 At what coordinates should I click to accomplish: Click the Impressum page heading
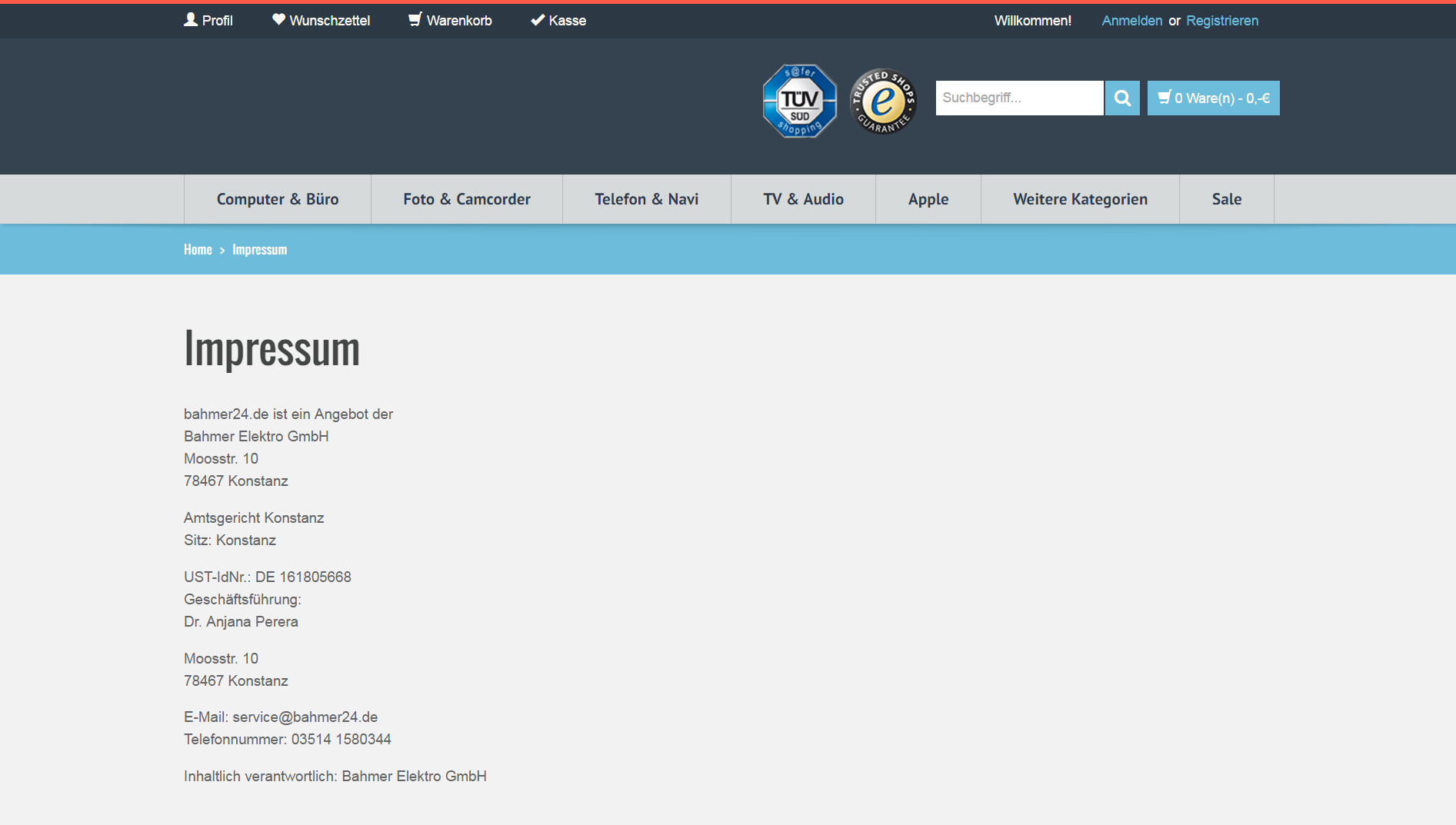[272, 348]
